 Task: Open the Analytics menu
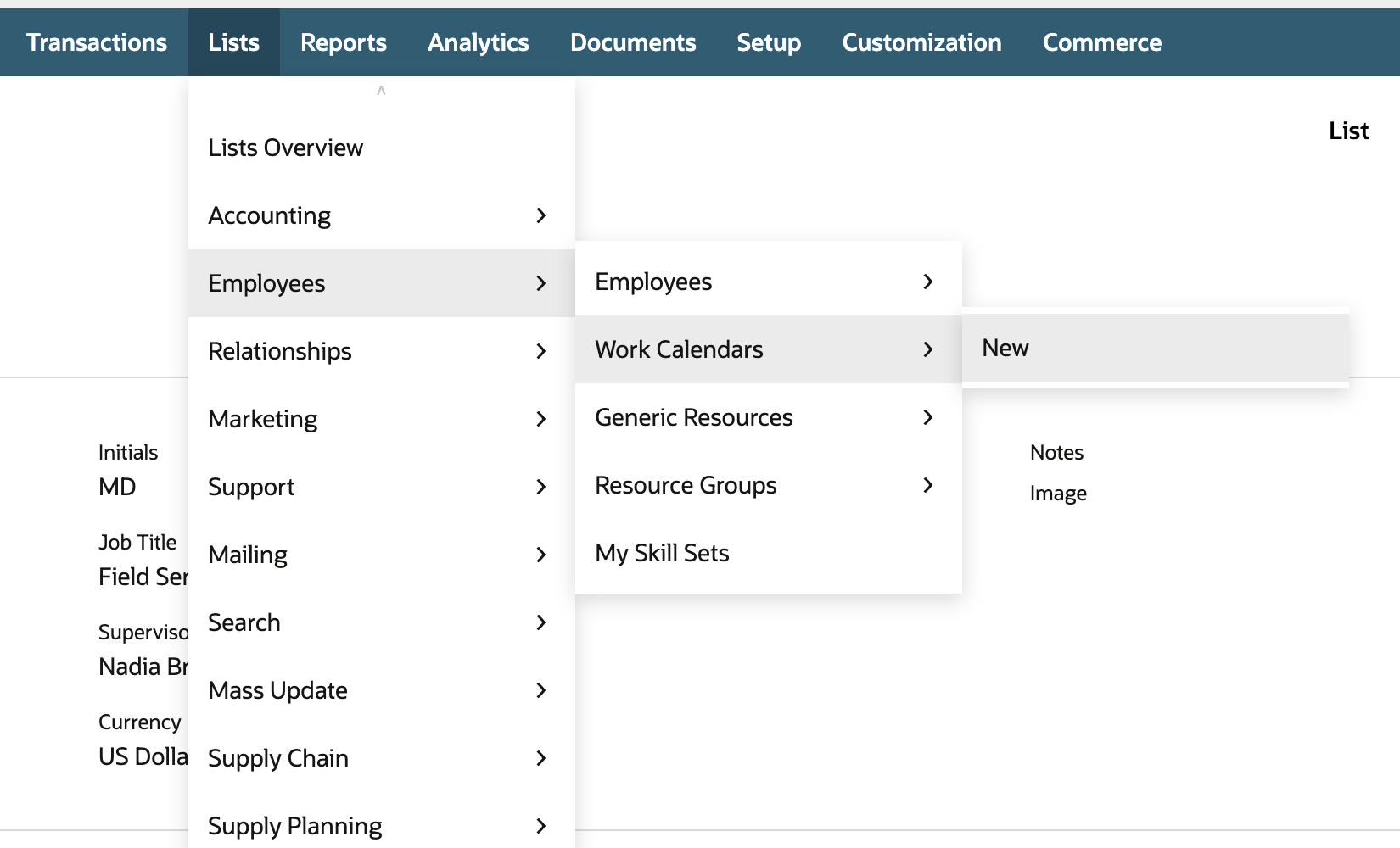(x=479, y=42)
